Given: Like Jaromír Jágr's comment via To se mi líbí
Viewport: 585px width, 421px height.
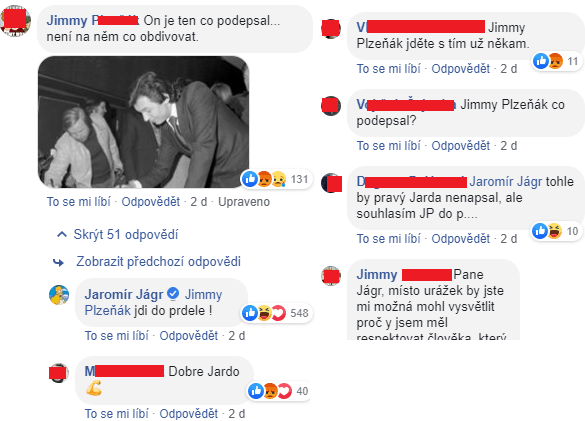Looking at the screenshot, I should (117, 336).
